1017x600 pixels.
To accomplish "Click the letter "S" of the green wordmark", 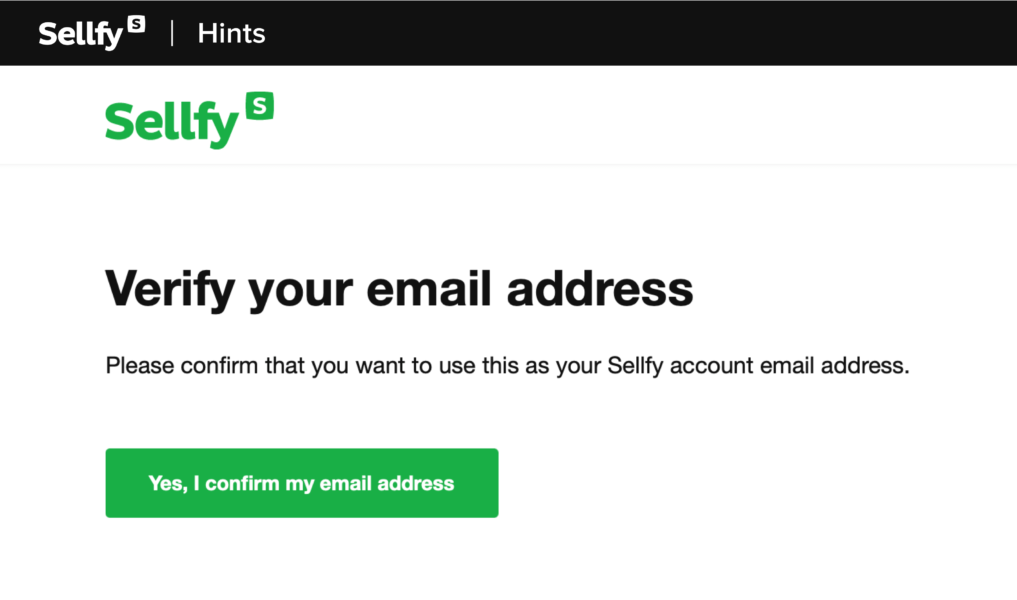I will 121,123.
